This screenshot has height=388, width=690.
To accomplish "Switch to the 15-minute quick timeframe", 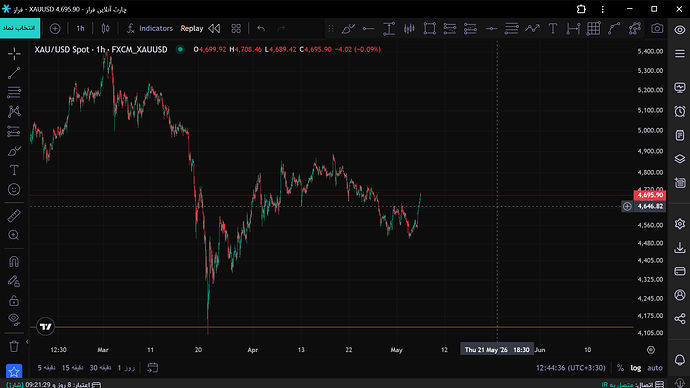I will pos(73,368).
